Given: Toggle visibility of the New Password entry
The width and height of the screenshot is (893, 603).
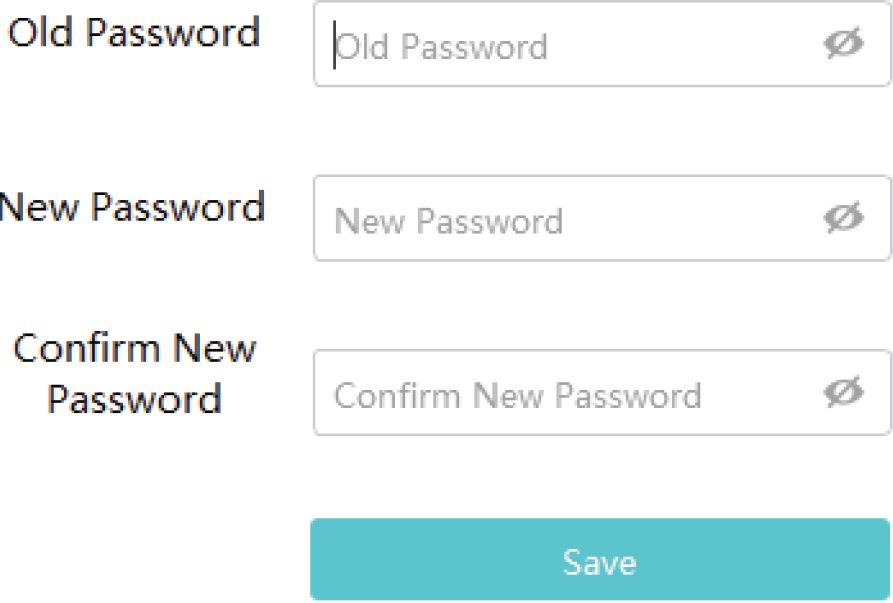Looking at the screenshot, I should pos(843,219).
